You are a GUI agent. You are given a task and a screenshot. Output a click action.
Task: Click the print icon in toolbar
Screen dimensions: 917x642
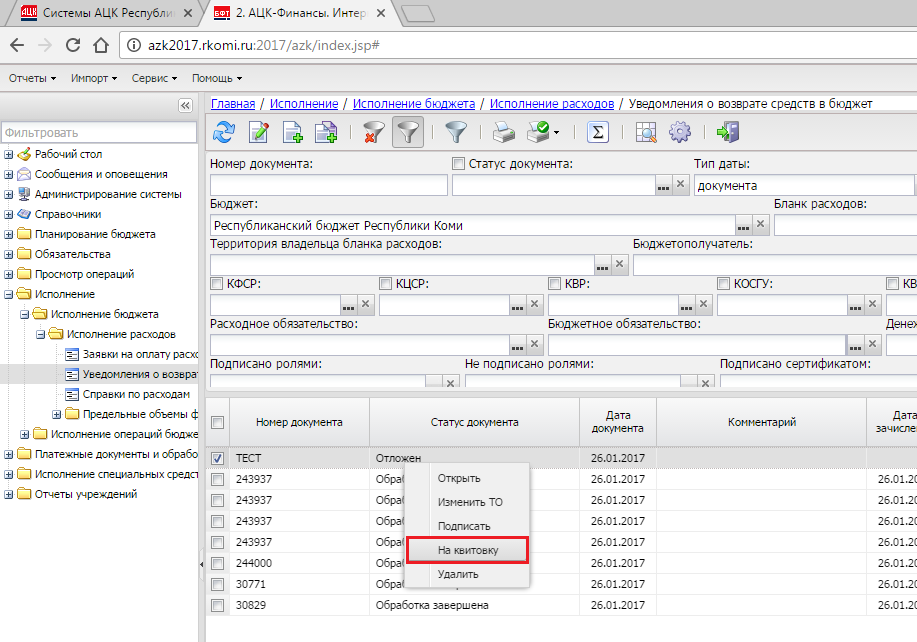click(503, 132)
